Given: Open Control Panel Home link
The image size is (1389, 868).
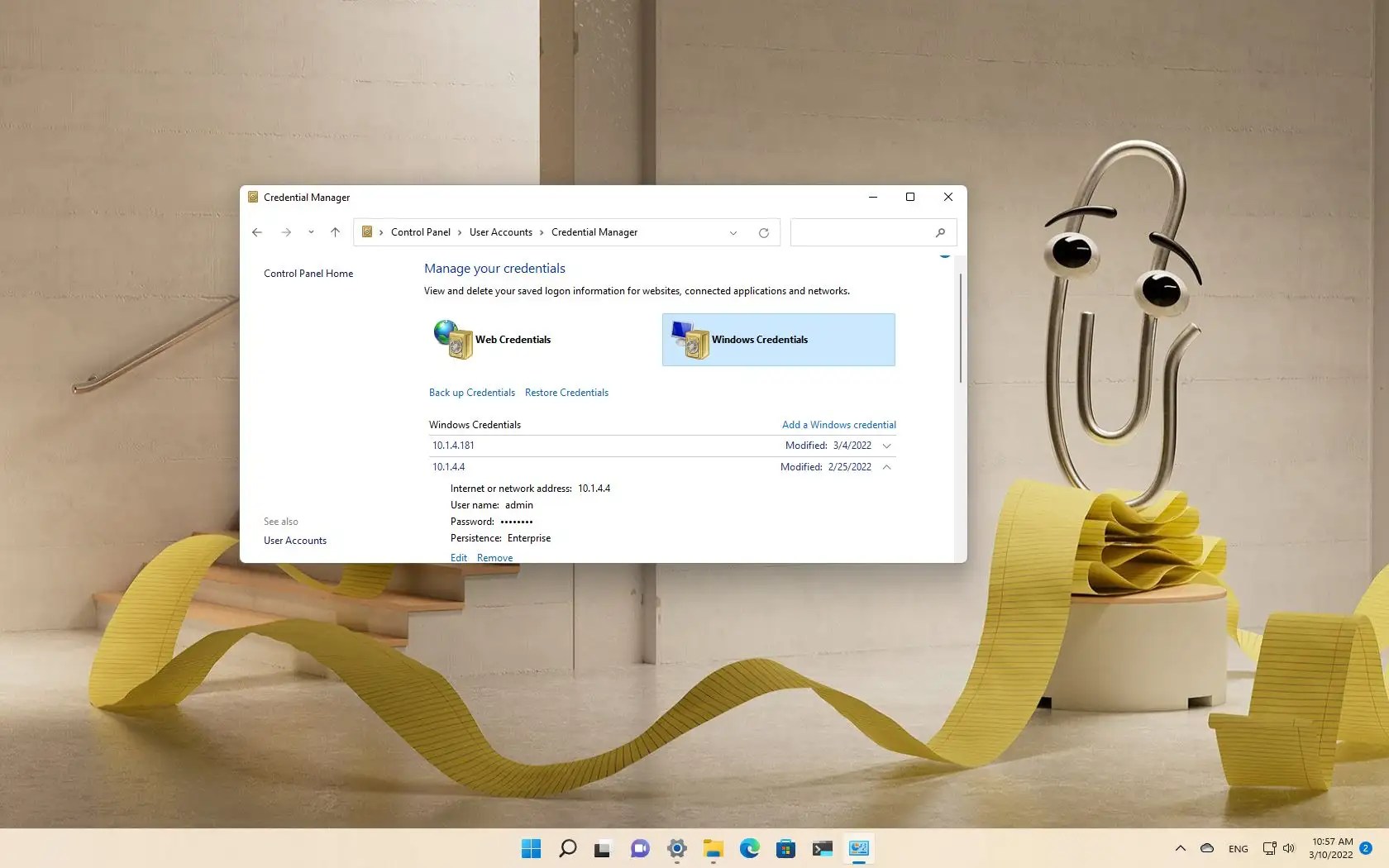Looking at the screenshot, I should pos(308,274).
